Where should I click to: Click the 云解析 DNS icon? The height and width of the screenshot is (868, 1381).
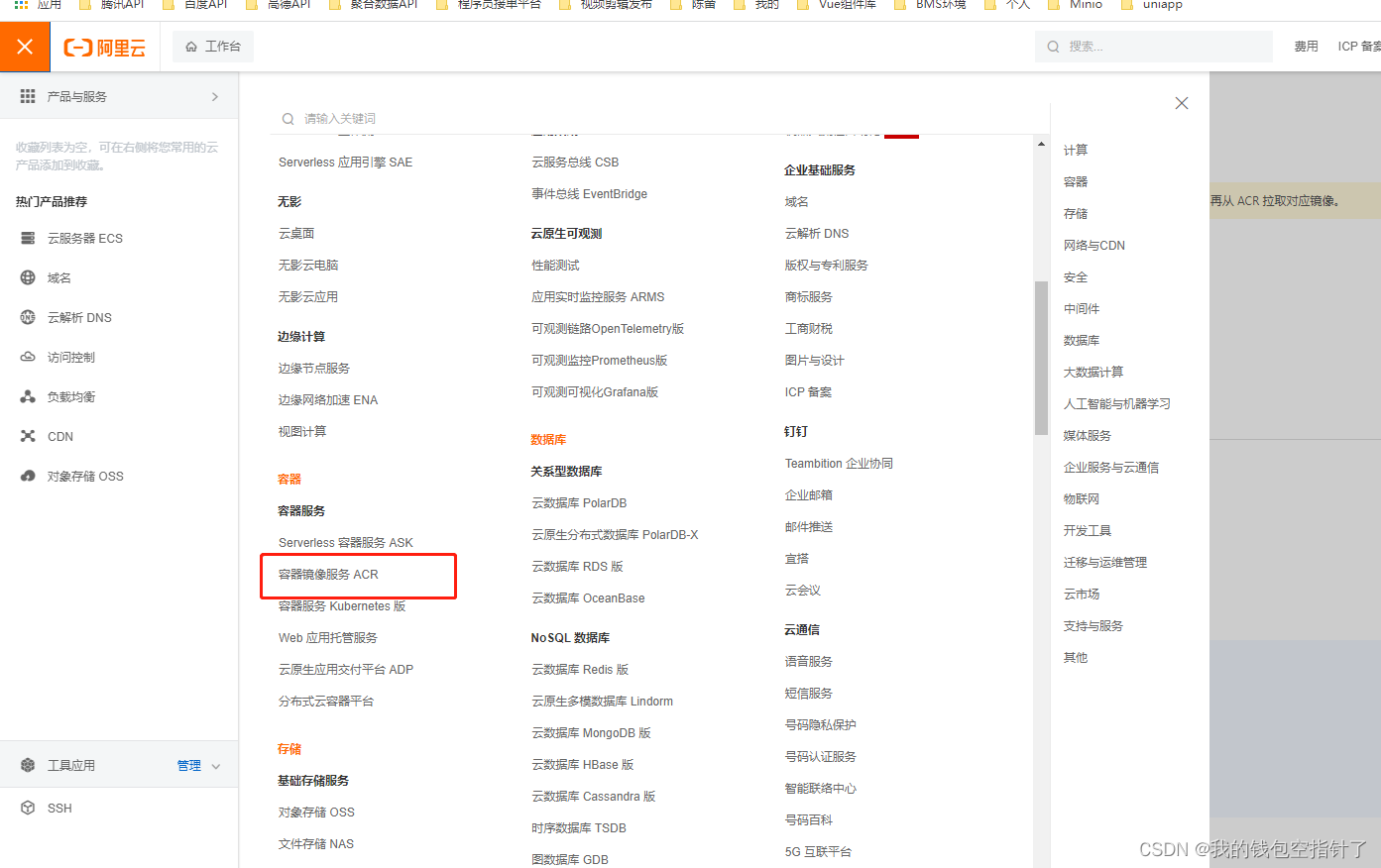[x=28, y=317]
